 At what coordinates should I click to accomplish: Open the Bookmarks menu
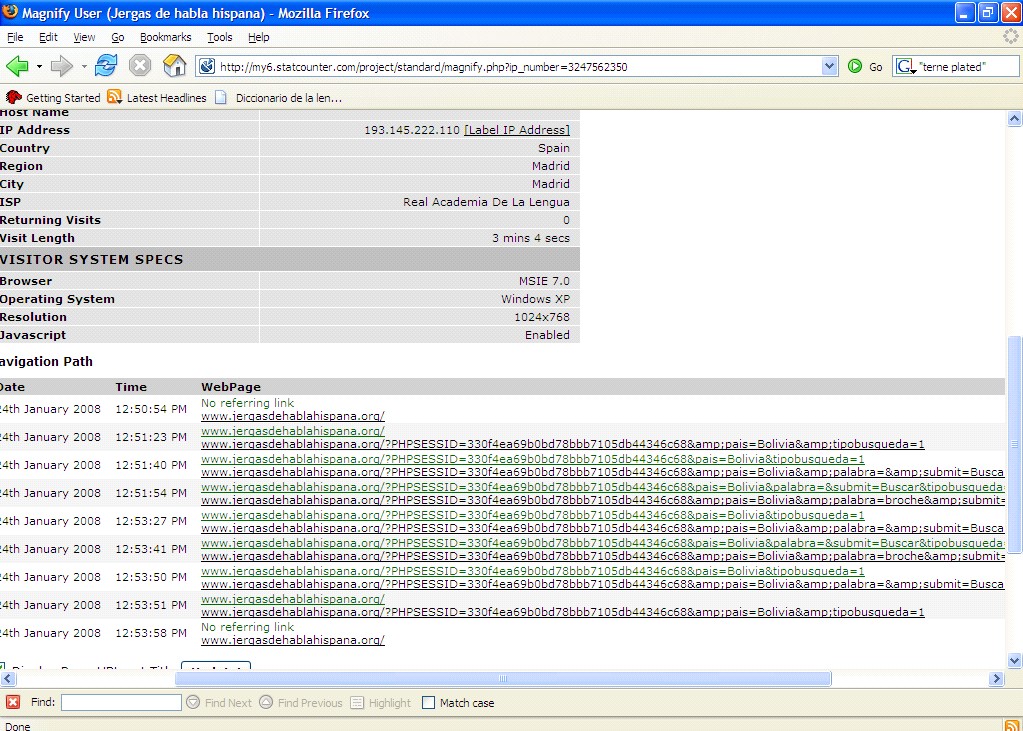pos(166,37)
